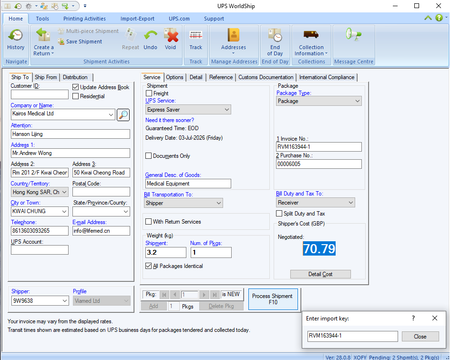Click the Multi-piece Shipment item
Screen dimensions: 450x360
click(x=88, y=31)
